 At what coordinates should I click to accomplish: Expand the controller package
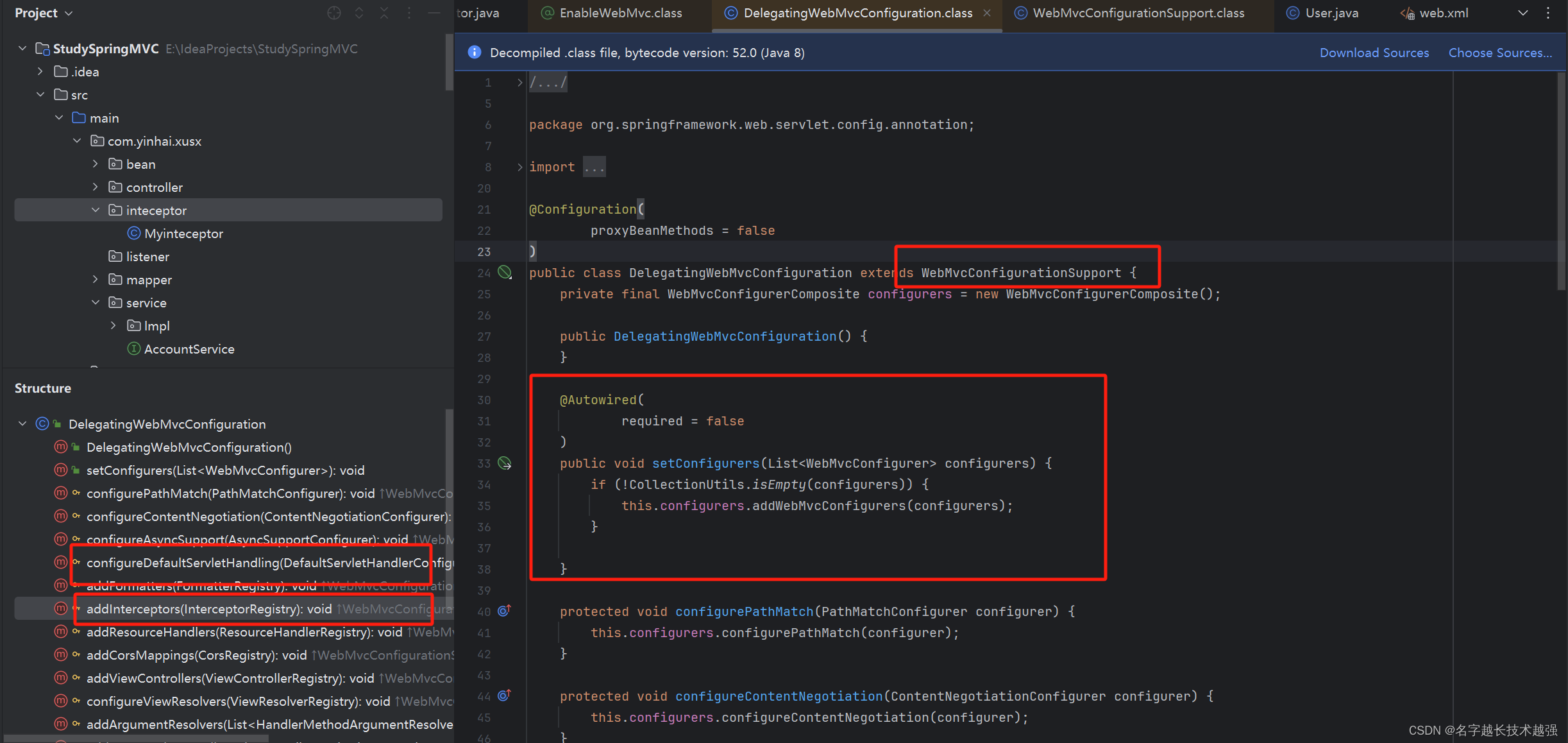pos(95,187)
